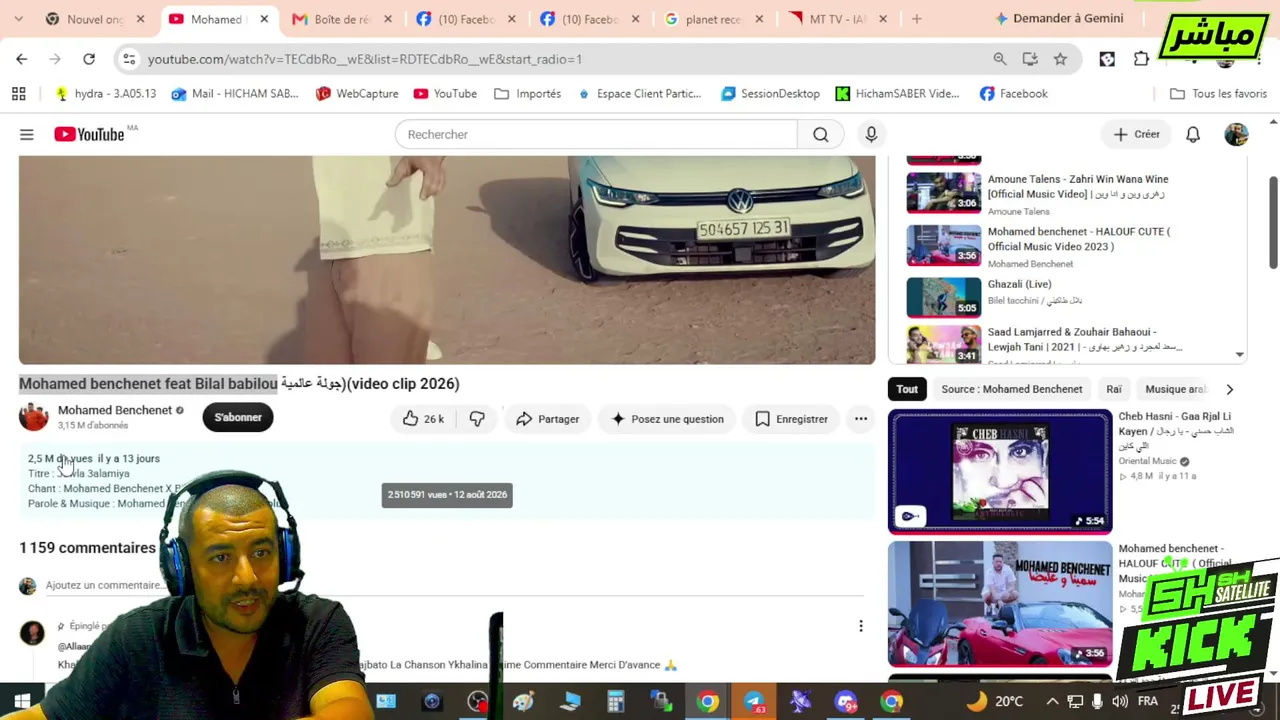This screenshot has height=720, width=1280.
Task: Click the Partager share button
Action: 547,419
